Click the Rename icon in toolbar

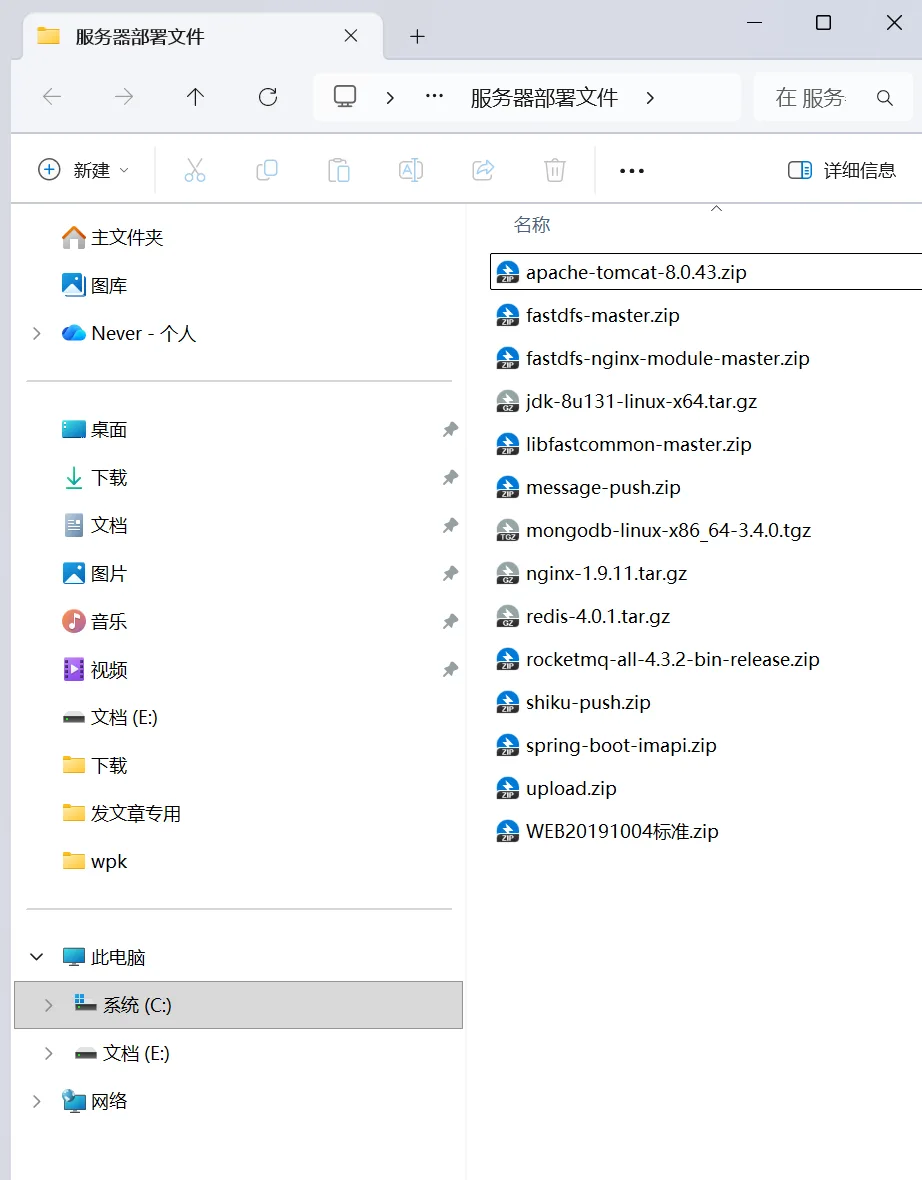pyautogui.click(x=410, y=170)
